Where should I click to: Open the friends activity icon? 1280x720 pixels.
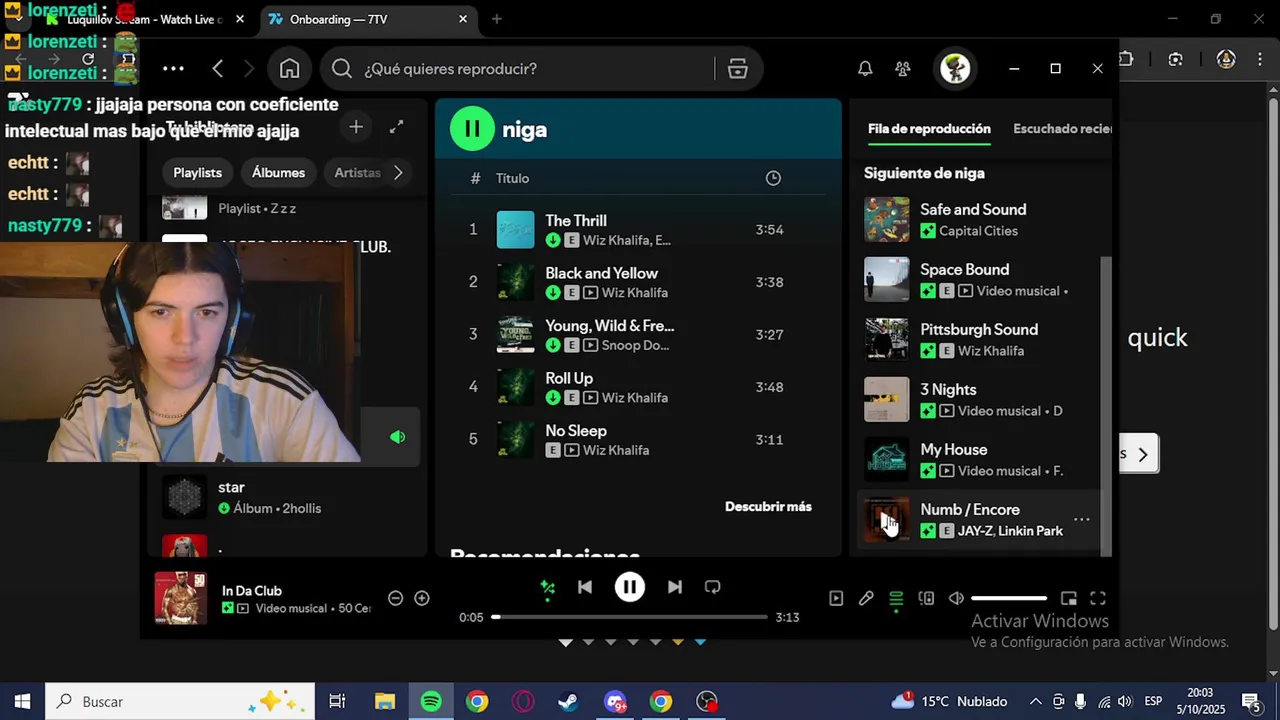903,69
